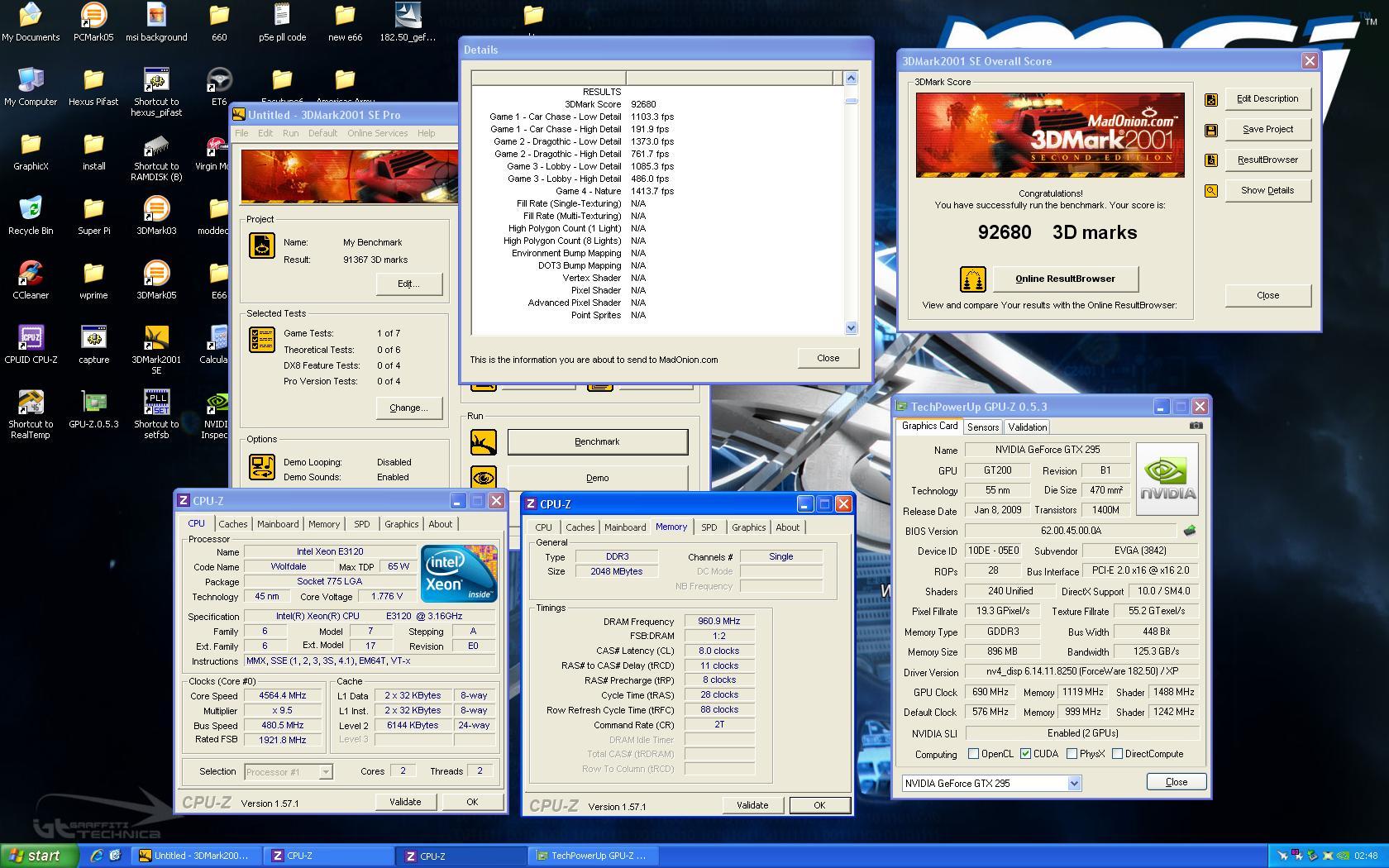1389x868 pixels.
Task: Click the Demo eye icon in 3DMark
Action: pyautogui.click(x=484, y=478)
